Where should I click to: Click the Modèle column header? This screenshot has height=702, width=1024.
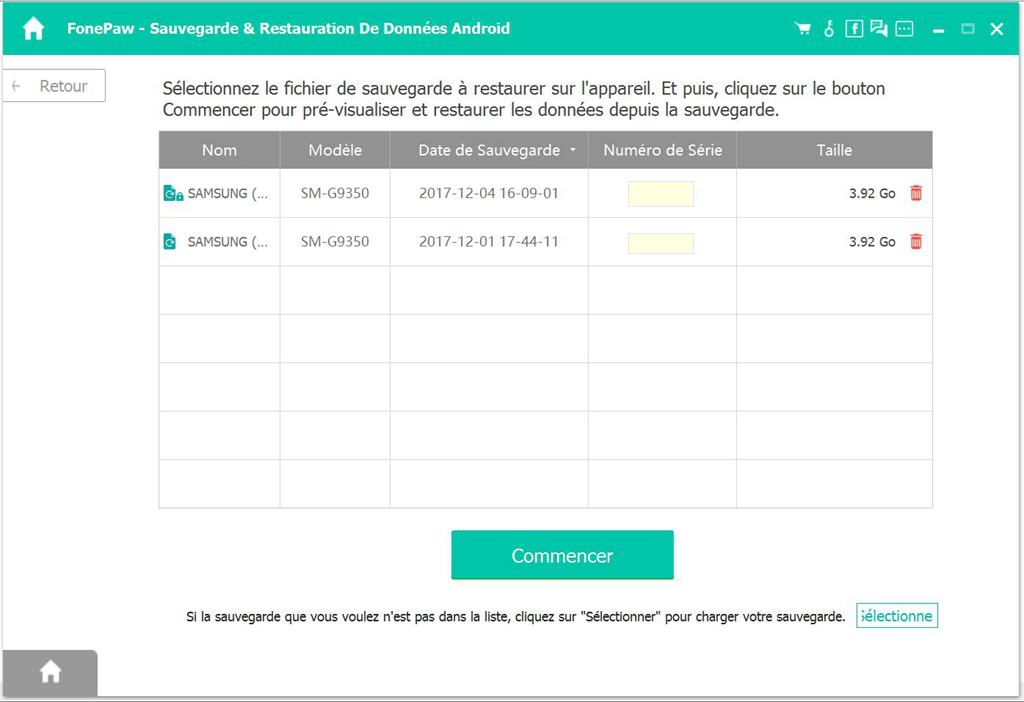pos(335,150)
